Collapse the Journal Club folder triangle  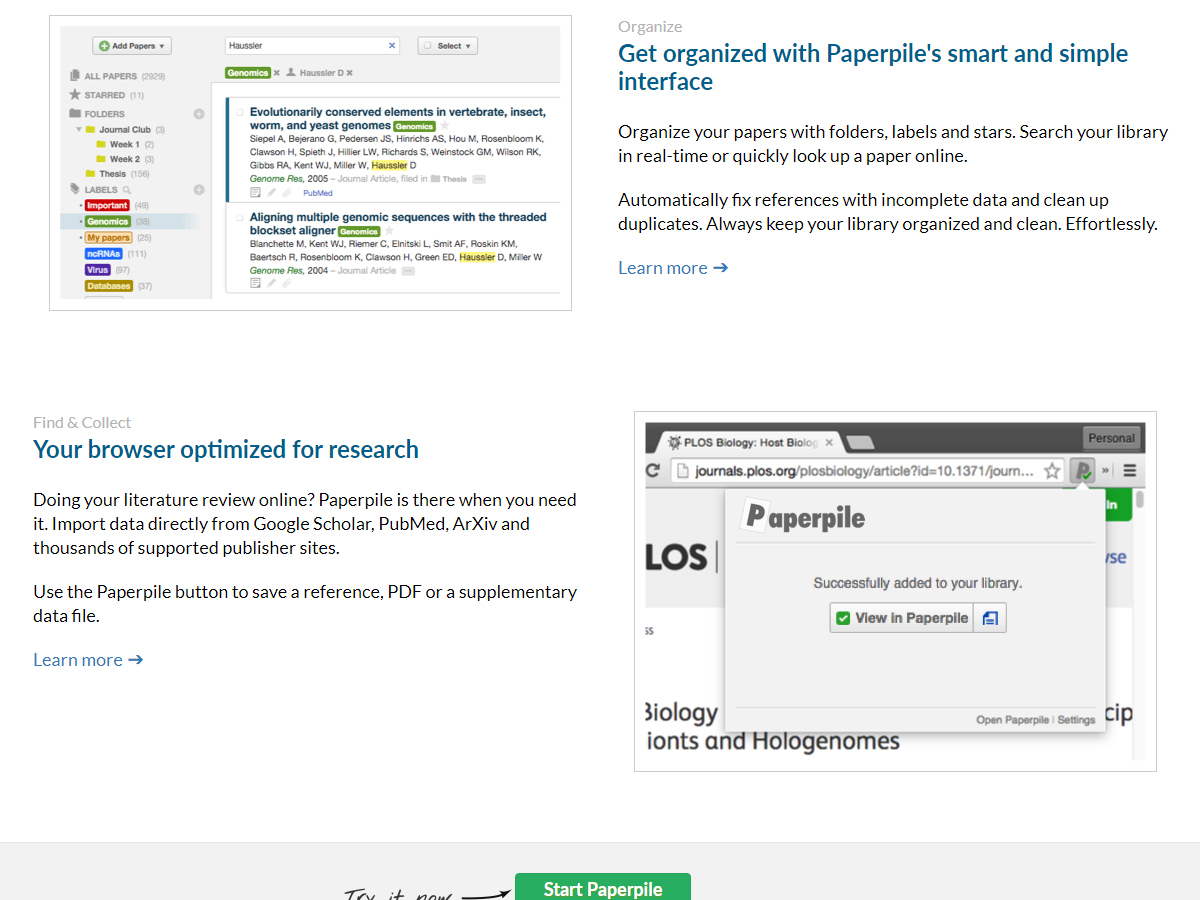[79, 130]
